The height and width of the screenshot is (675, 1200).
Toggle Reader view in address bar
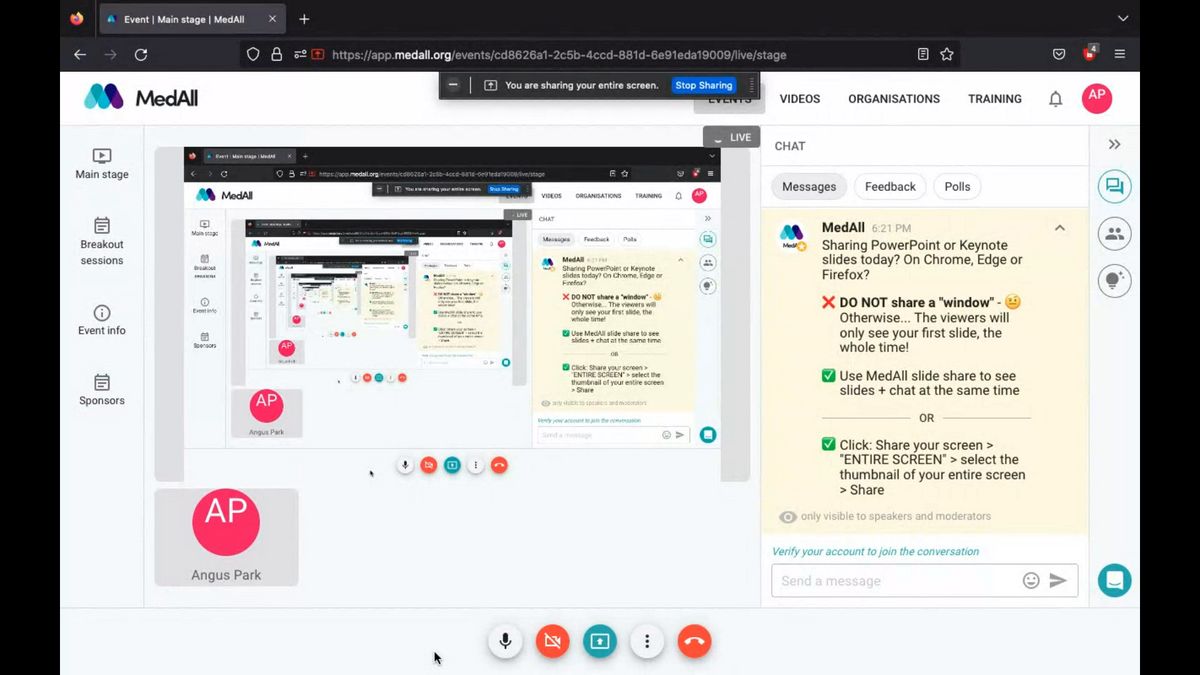pos(923,55)
